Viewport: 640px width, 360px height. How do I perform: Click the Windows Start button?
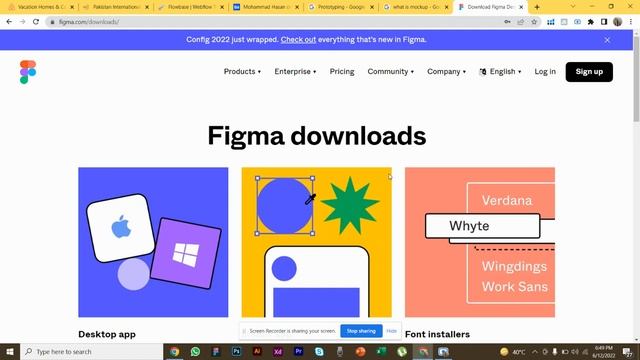point(10,351)
